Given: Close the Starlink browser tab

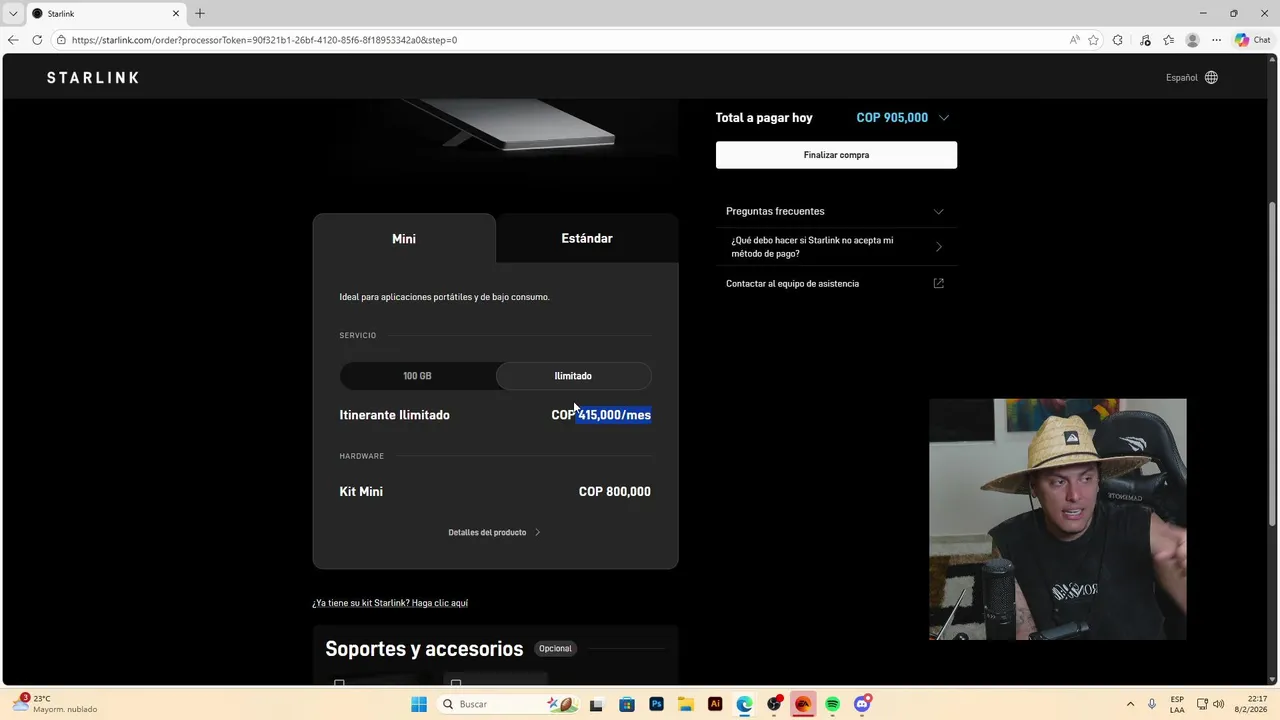Looking at the screenshot, I should click(176, 13).
